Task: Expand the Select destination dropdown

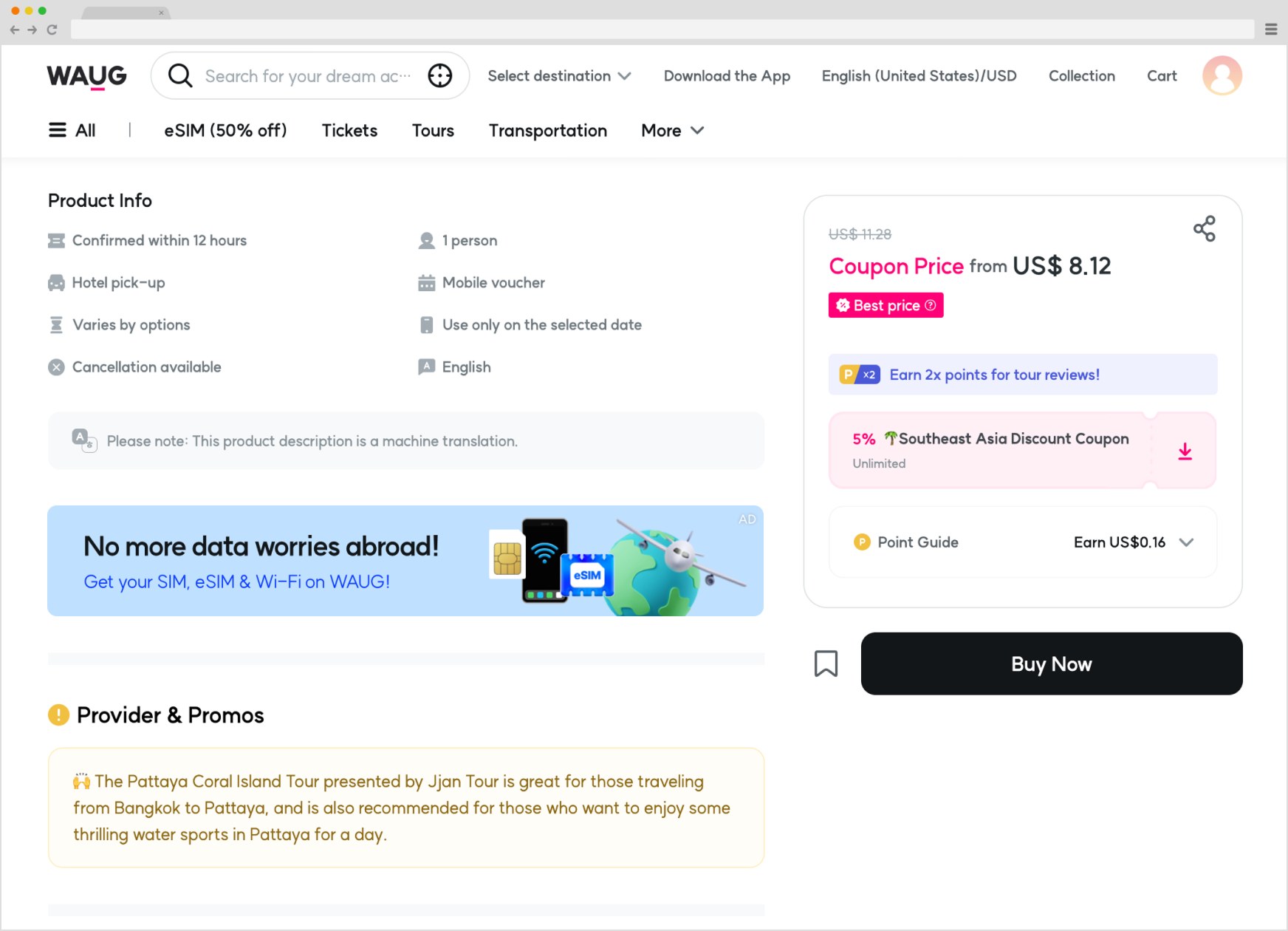Action: 559,76
